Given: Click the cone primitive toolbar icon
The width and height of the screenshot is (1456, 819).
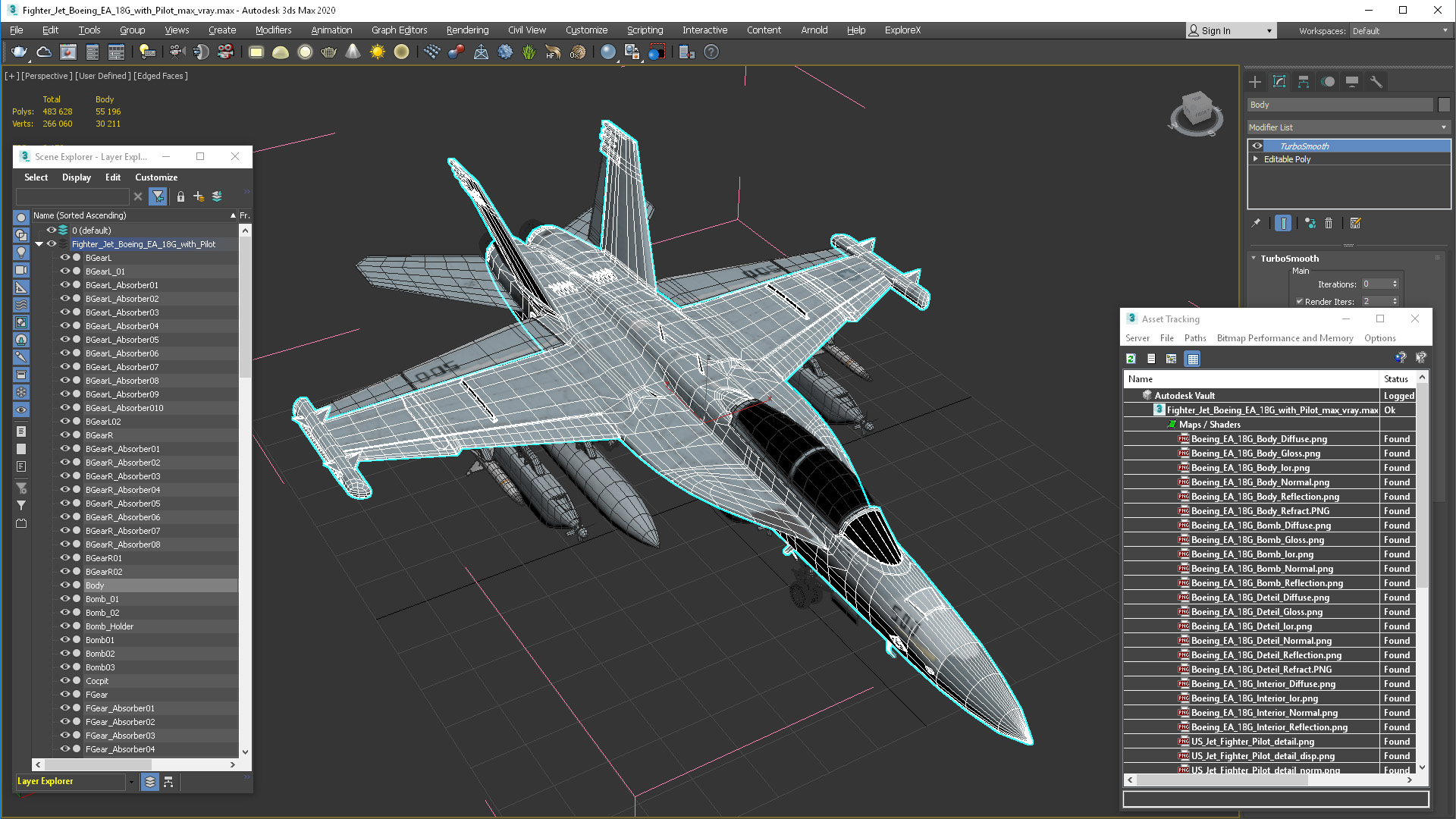Looking at the screenshot, I should [353, 52].
